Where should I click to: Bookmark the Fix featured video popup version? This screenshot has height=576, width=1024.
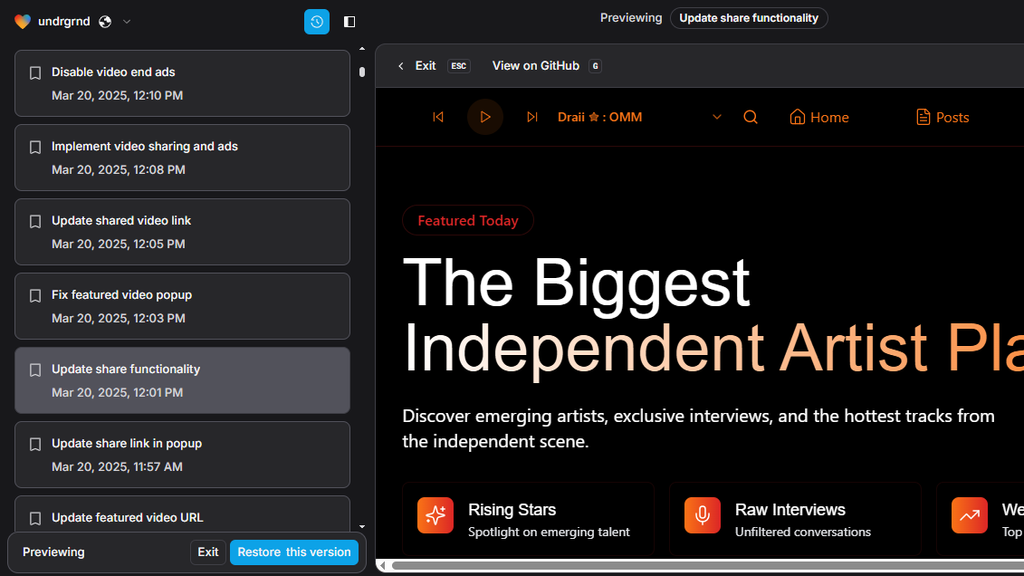point(35,295)
